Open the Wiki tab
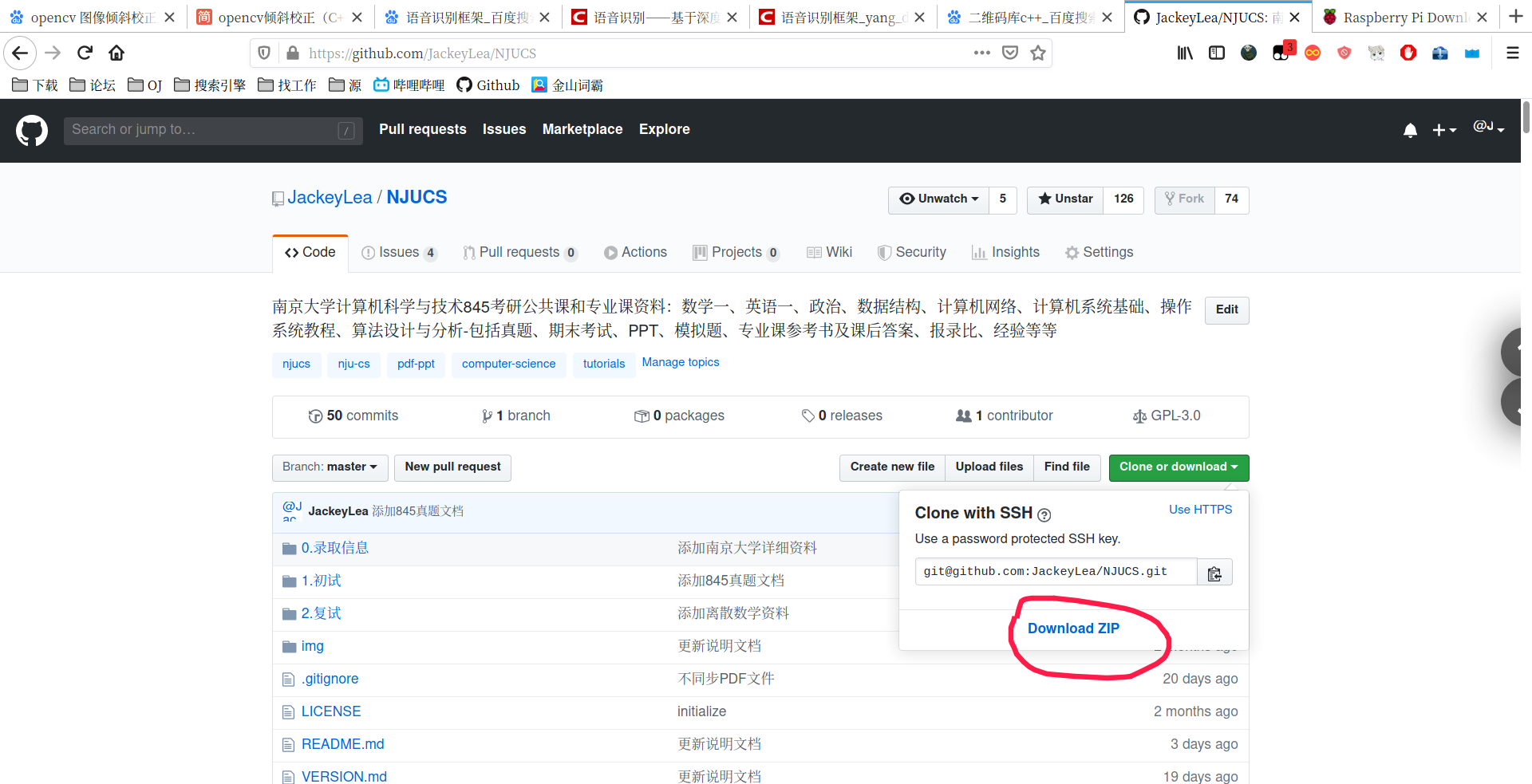 [829, 253]
